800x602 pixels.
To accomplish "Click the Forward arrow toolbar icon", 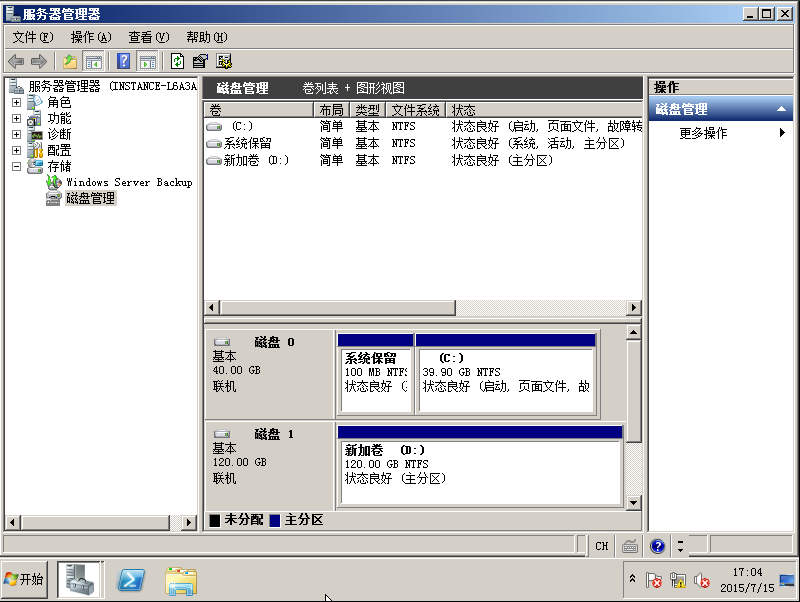I will [39, 62].
